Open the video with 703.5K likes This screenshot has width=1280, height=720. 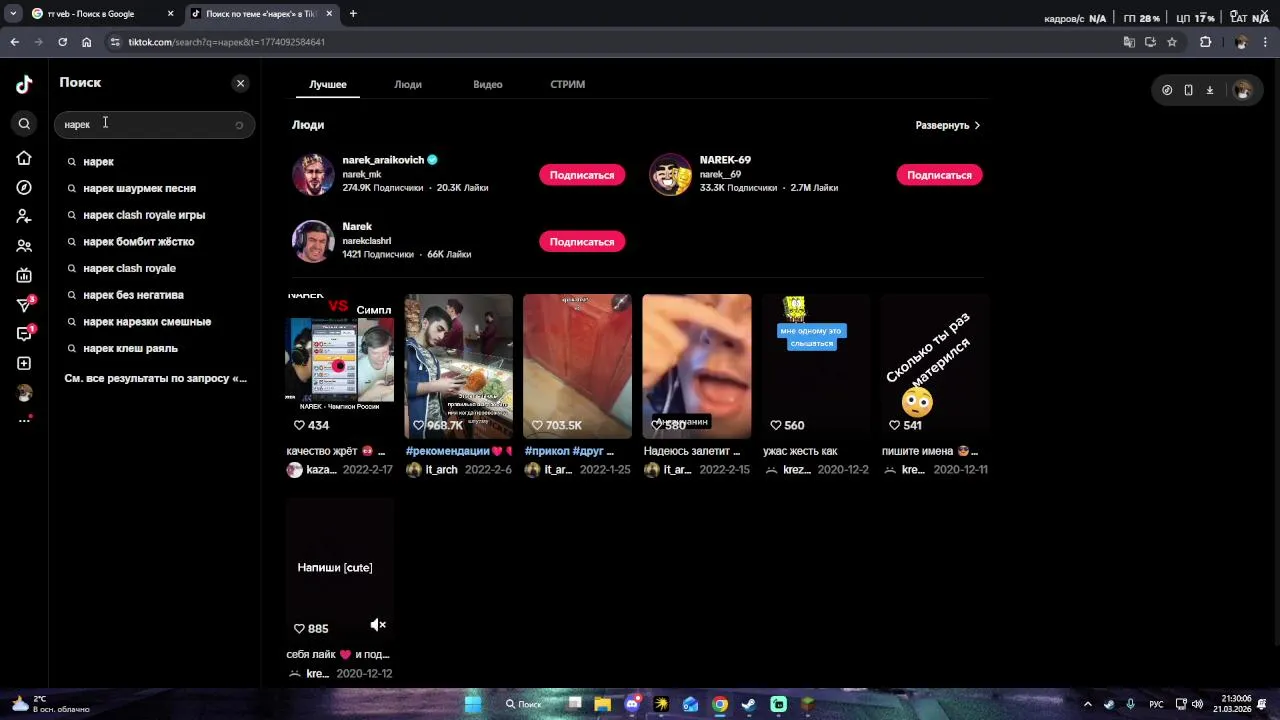tap(578, 366)
